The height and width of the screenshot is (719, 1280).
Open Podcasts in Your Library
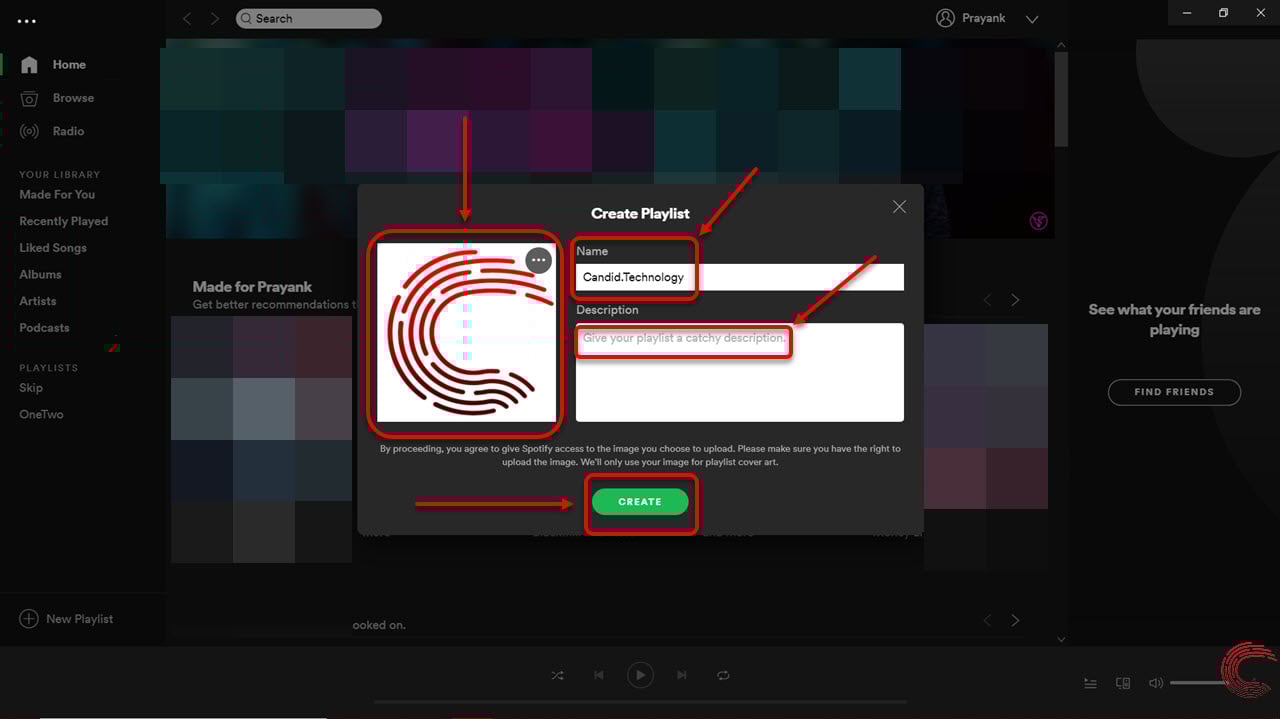tap(44, 328)
